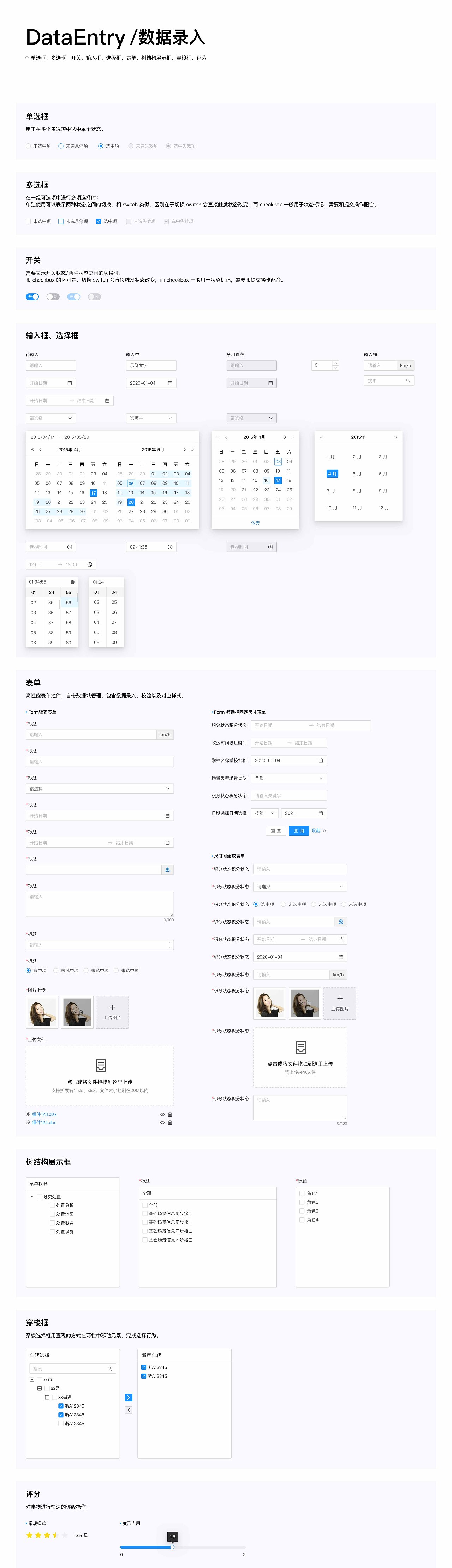The image size is (452, 1568).
Task: Previous month arrow in 2015年 1月 calendar
Action: click(226, 437)
